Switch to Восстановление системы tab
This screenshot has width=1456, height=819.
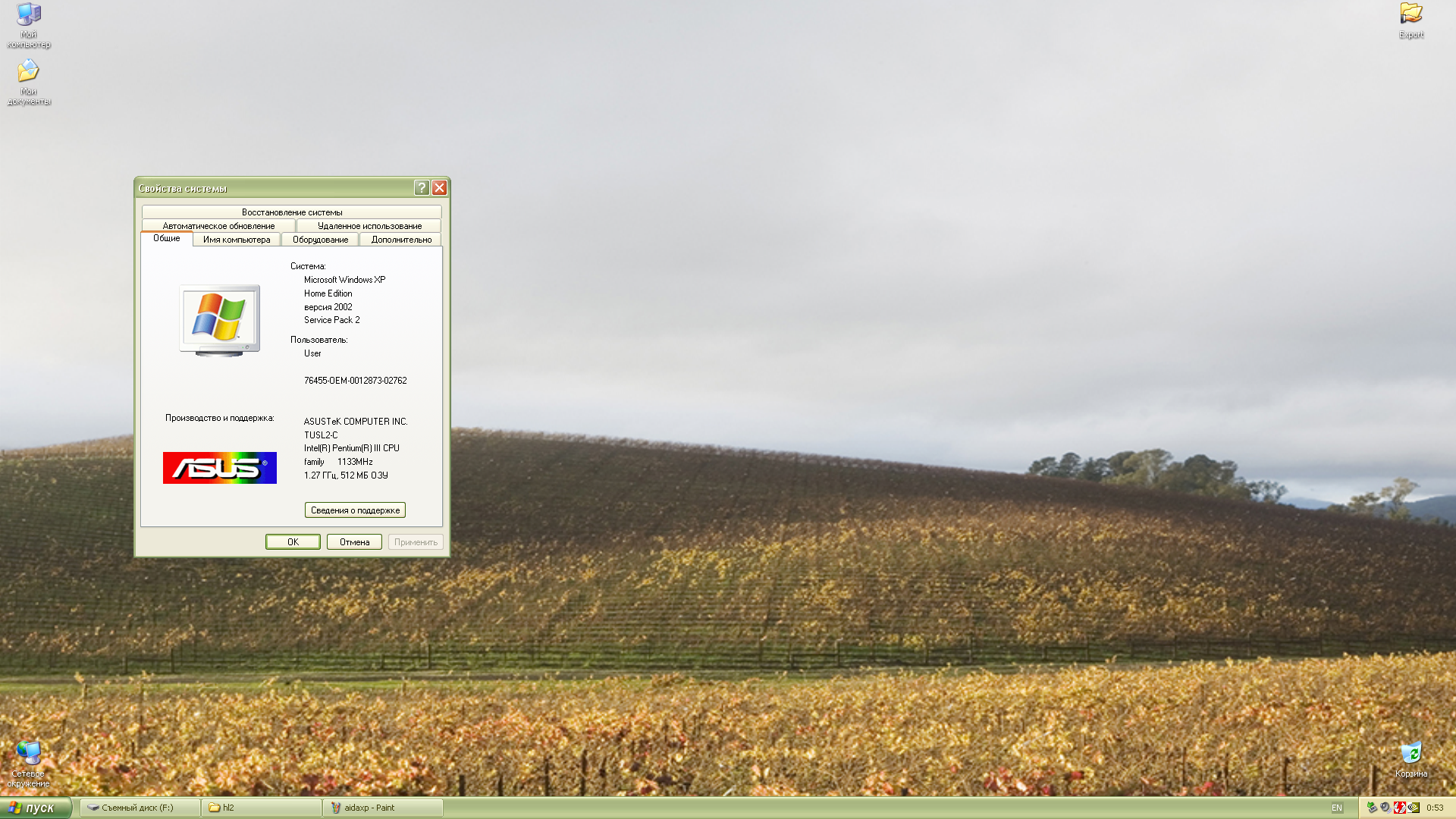(292, 212)
